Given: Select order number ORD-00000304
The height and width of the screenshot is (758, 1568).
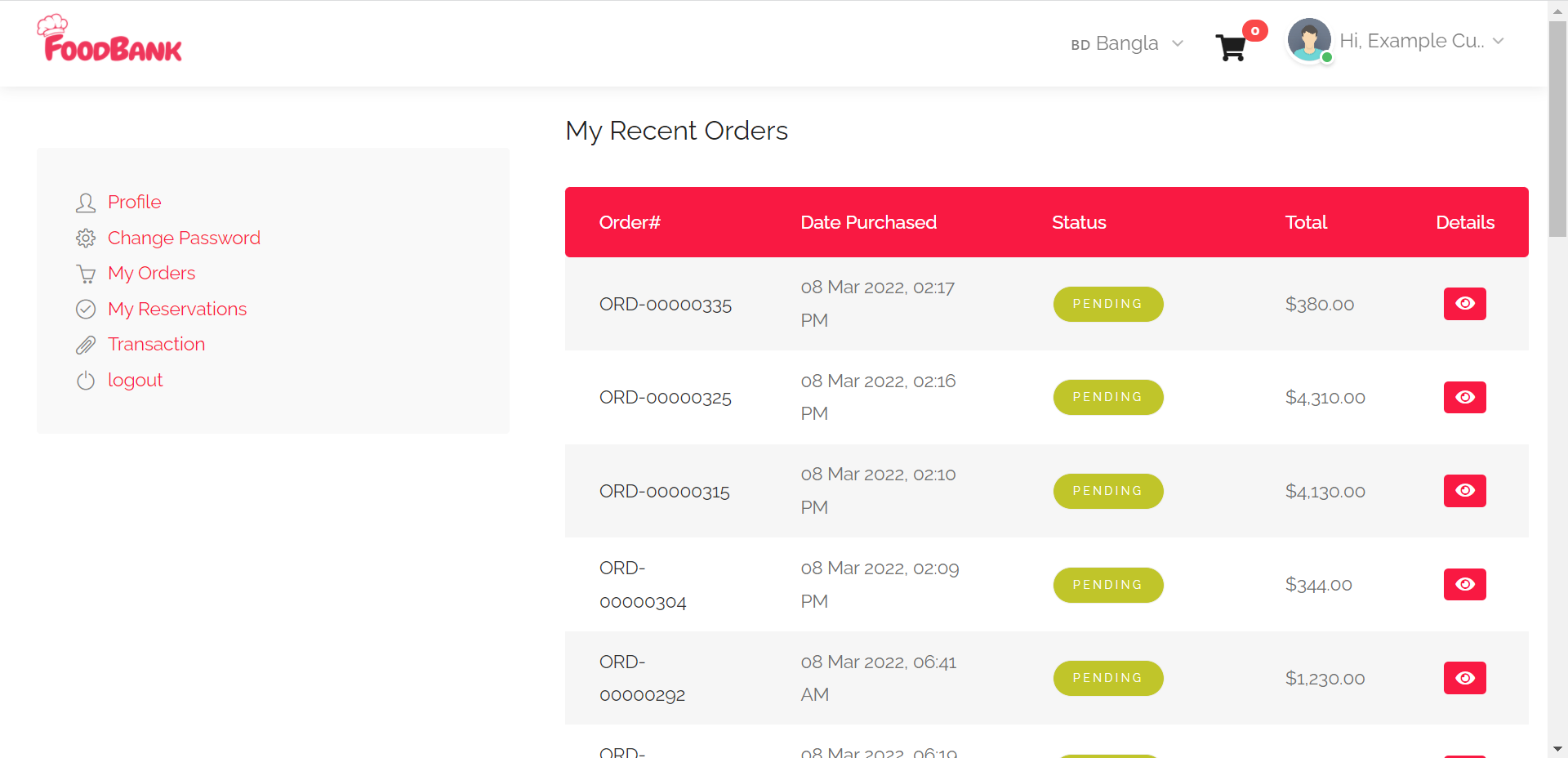Looking at the screenshot, I should [x=643, y=585].
